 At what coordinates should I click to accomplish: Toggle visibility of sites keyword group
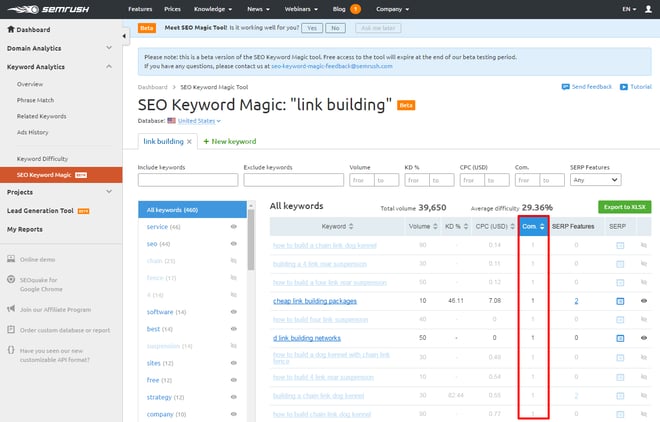(234, 363)
